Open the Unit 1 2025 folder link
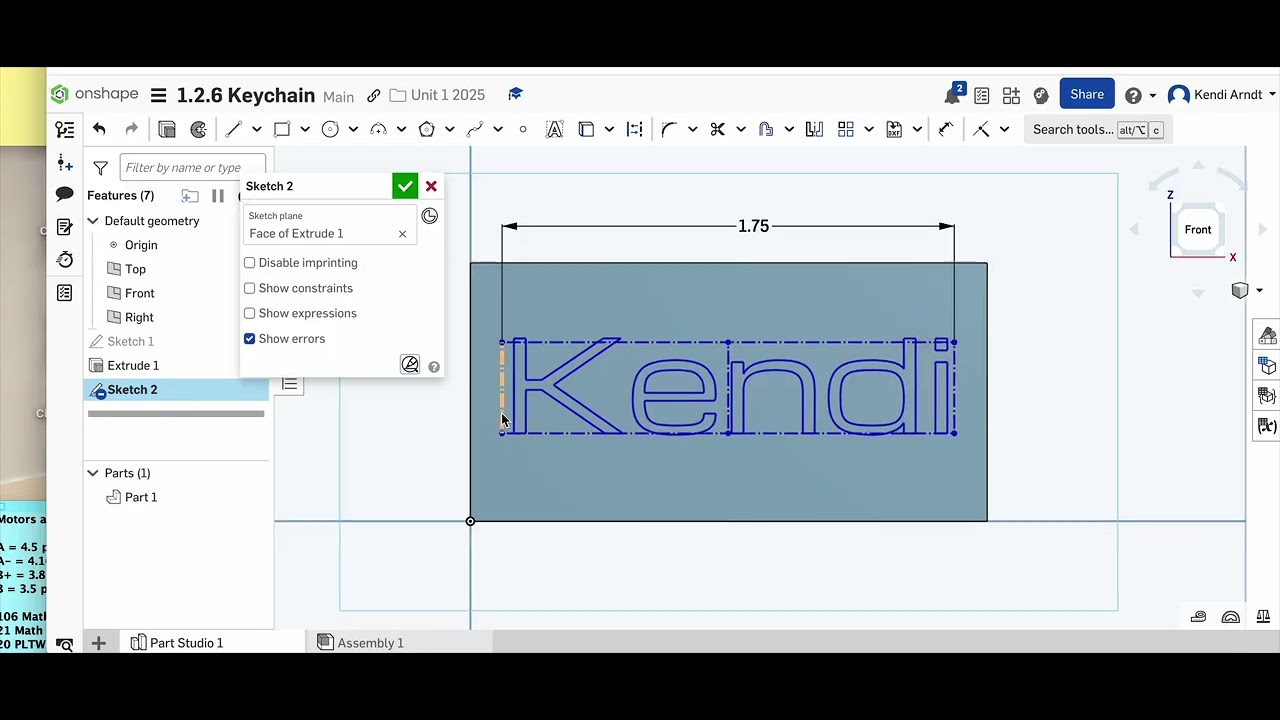Image resolution: width=1280 pixels, height=720 pixels. [437, 95]
